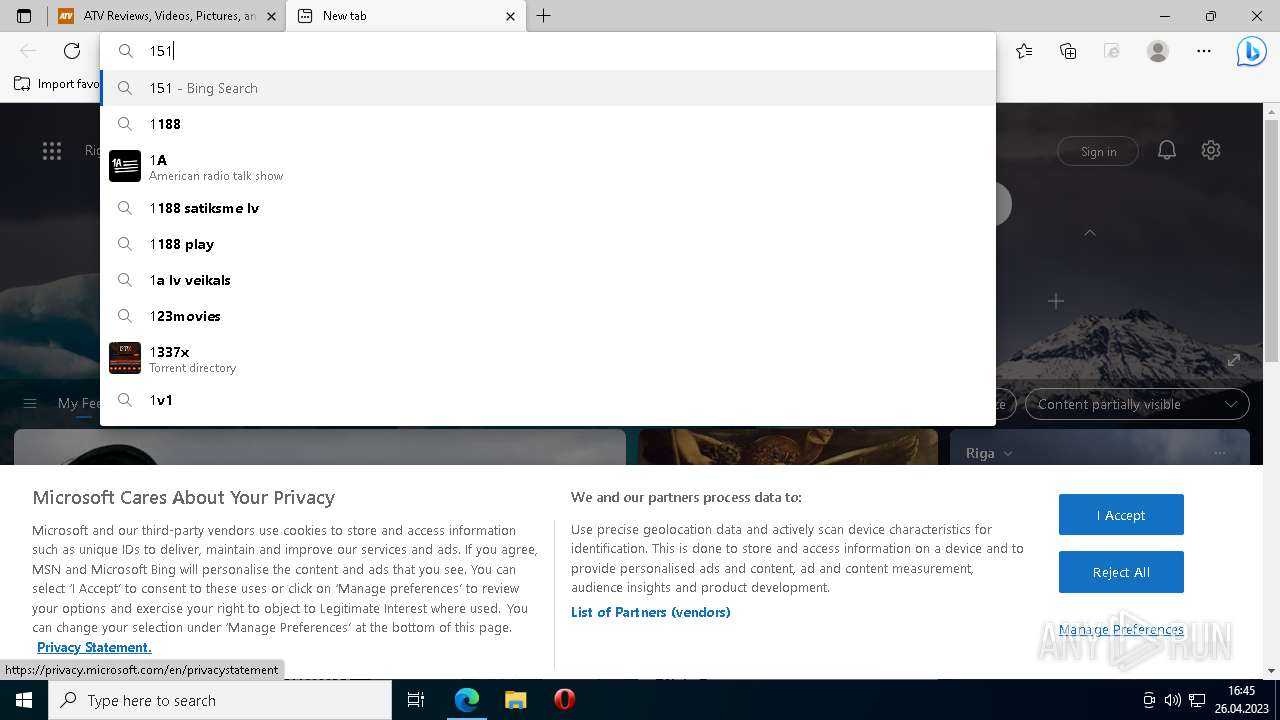This screenshot has height=720, width=1280.
Task: Close the ATV Reviews tab
Action: [271, 16]
